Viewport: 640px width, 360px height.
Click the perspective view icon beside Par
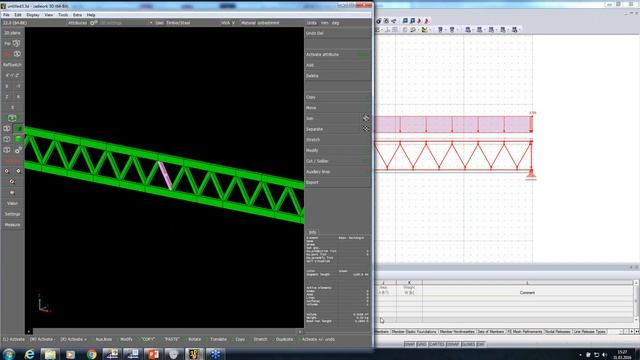(x=16, y=43)
